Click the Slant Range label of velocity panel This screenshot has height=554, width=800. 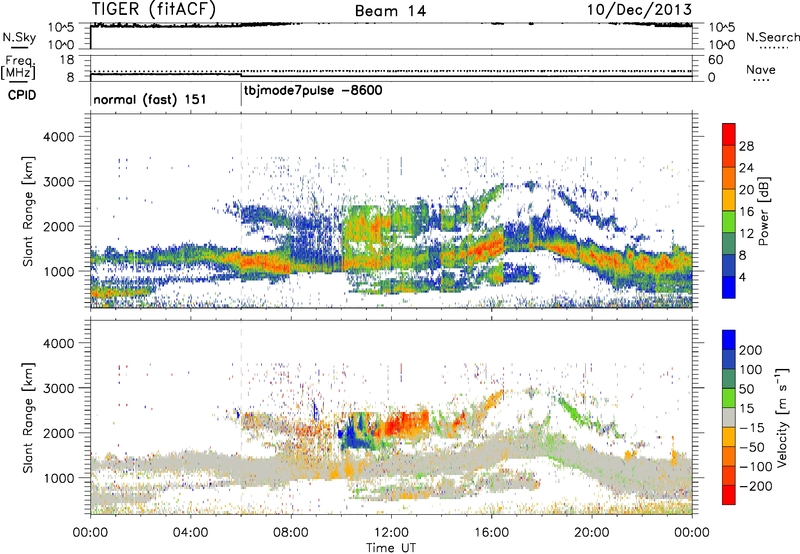click(29, 417)
